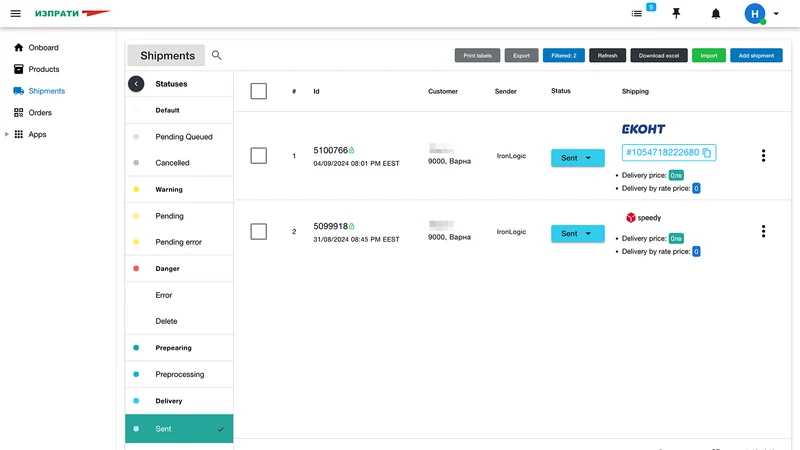Select Pending Queued status filter
The height and width of the screenshot is (450, 800).
[179, 137]
